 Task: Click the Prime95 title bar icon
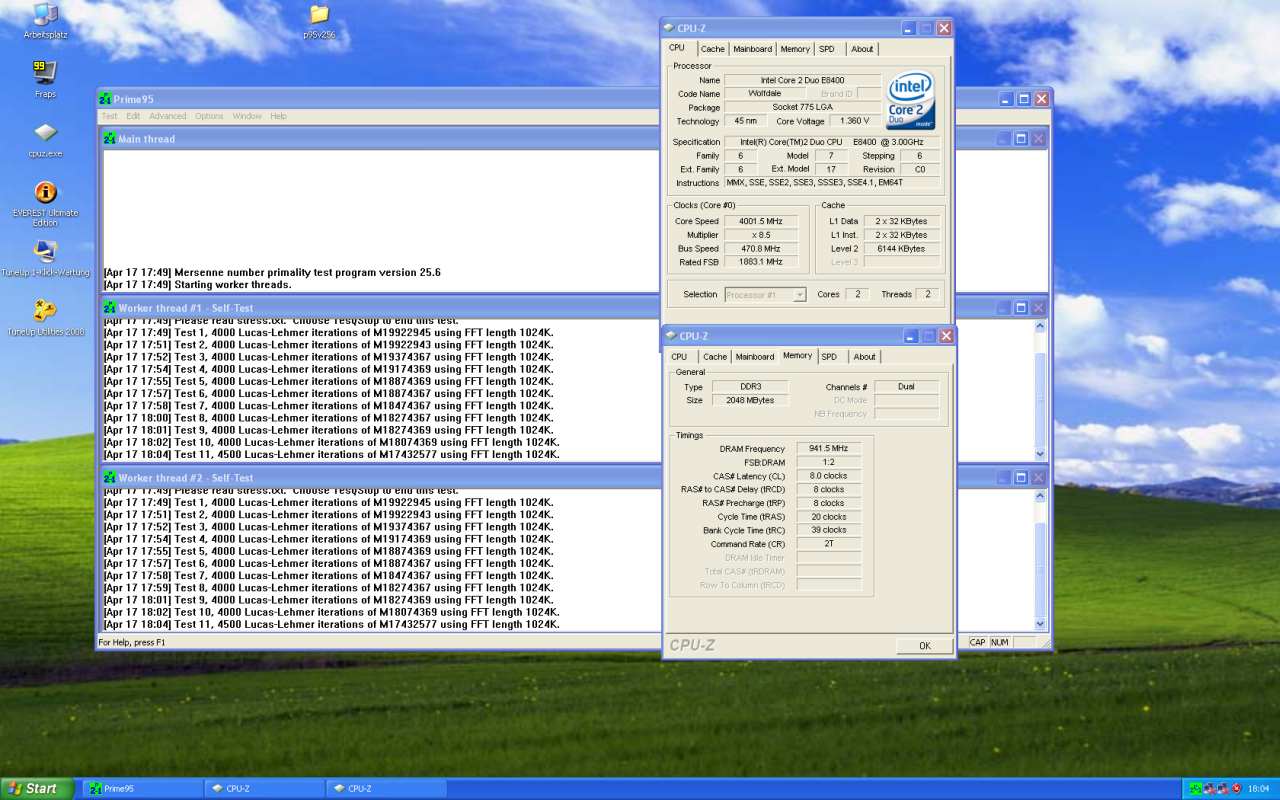[105, 98]
